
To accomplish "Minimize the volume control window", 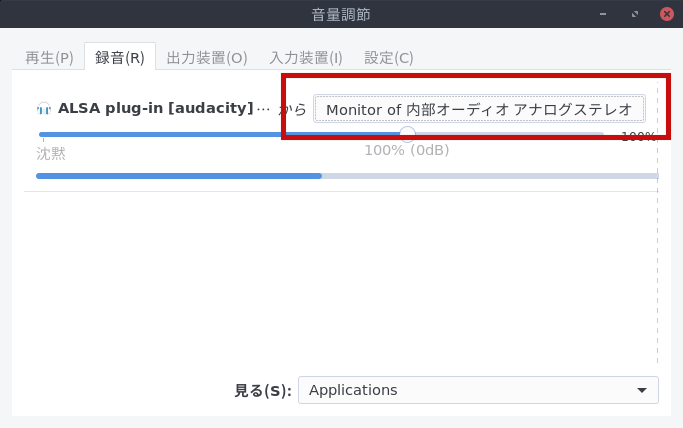I will (x=604, y=14).
